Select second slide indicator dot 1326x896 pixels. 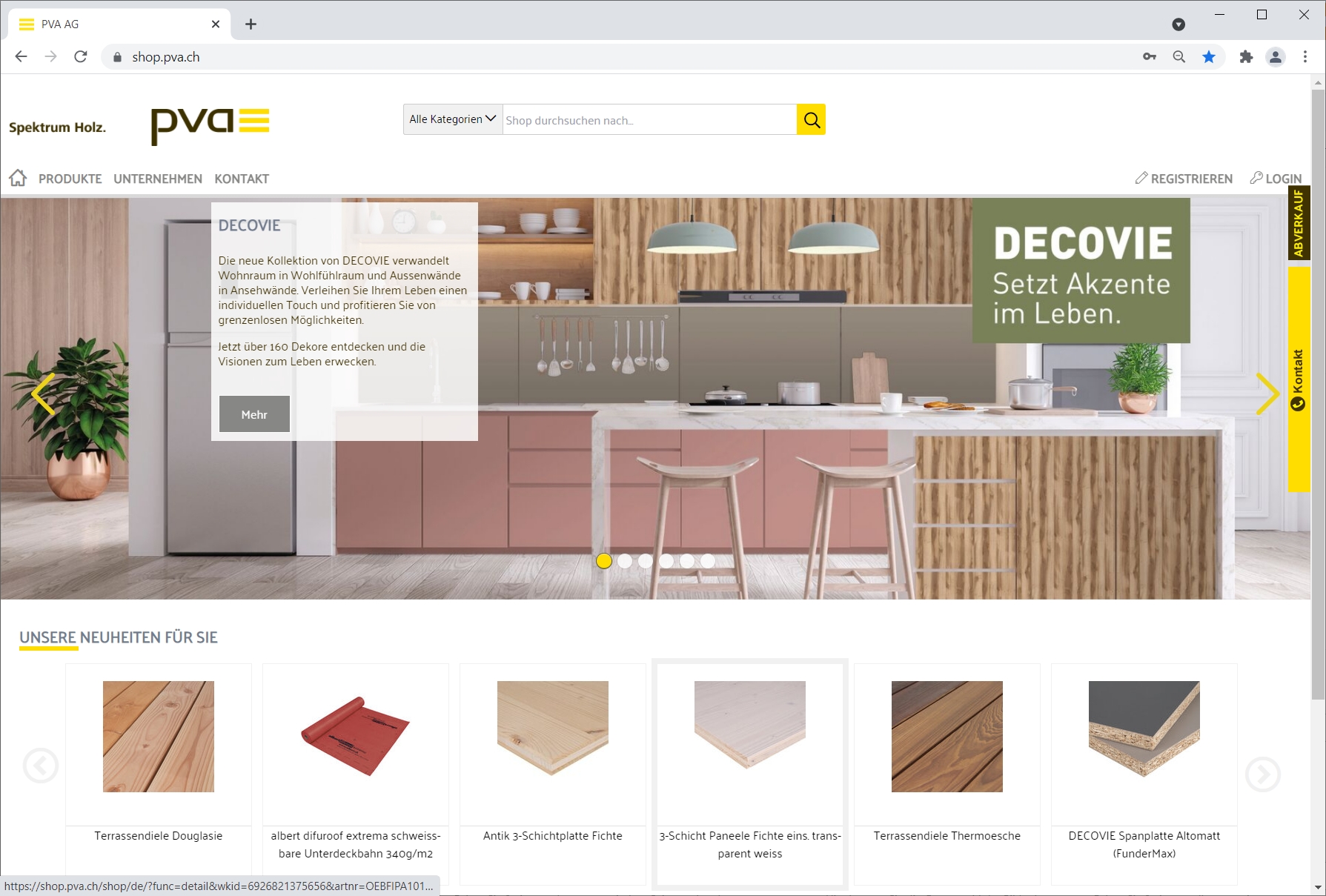click(625, 561)
